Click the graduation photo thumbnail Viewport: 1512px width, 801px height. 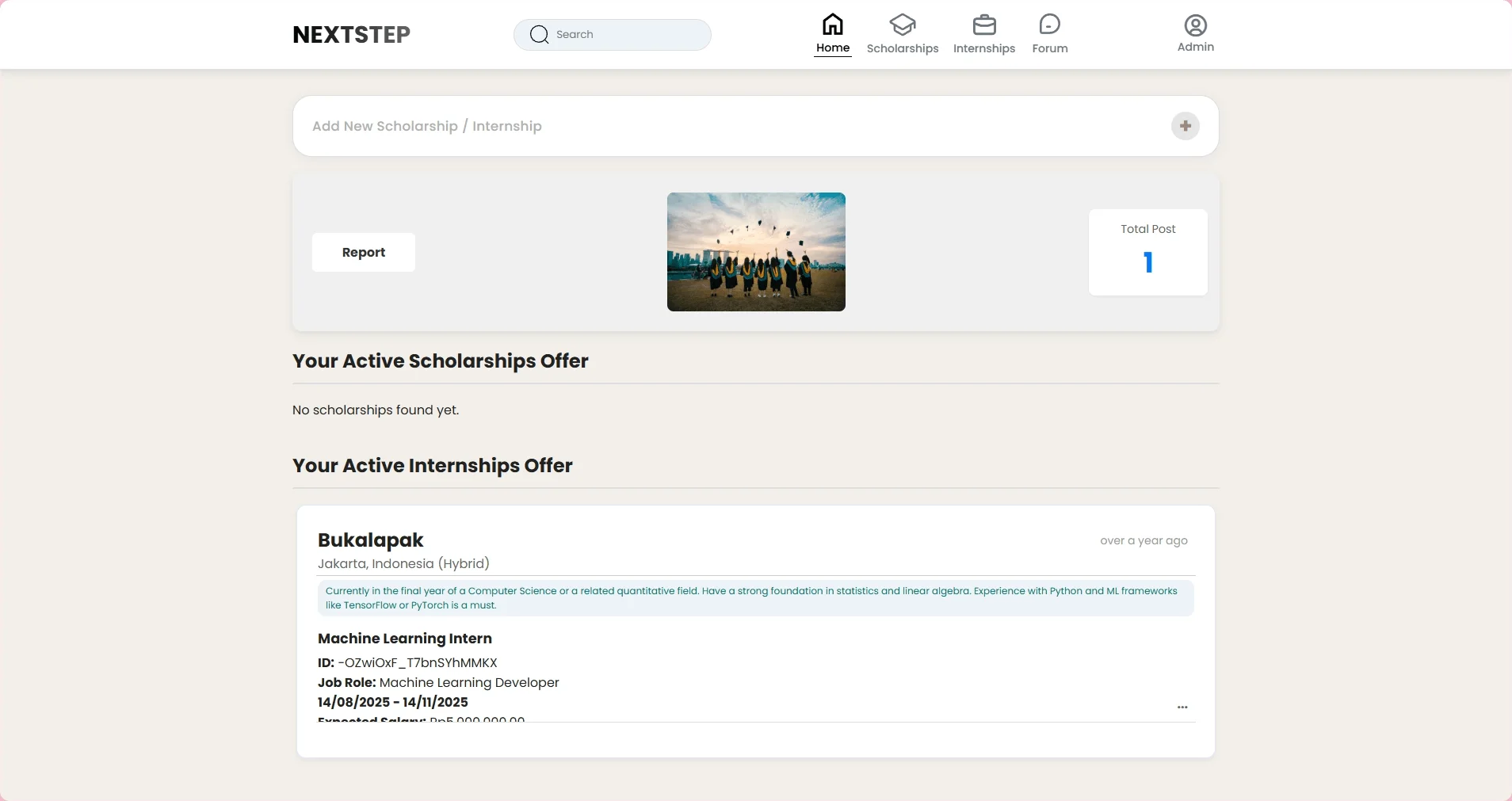coord(756,252)
